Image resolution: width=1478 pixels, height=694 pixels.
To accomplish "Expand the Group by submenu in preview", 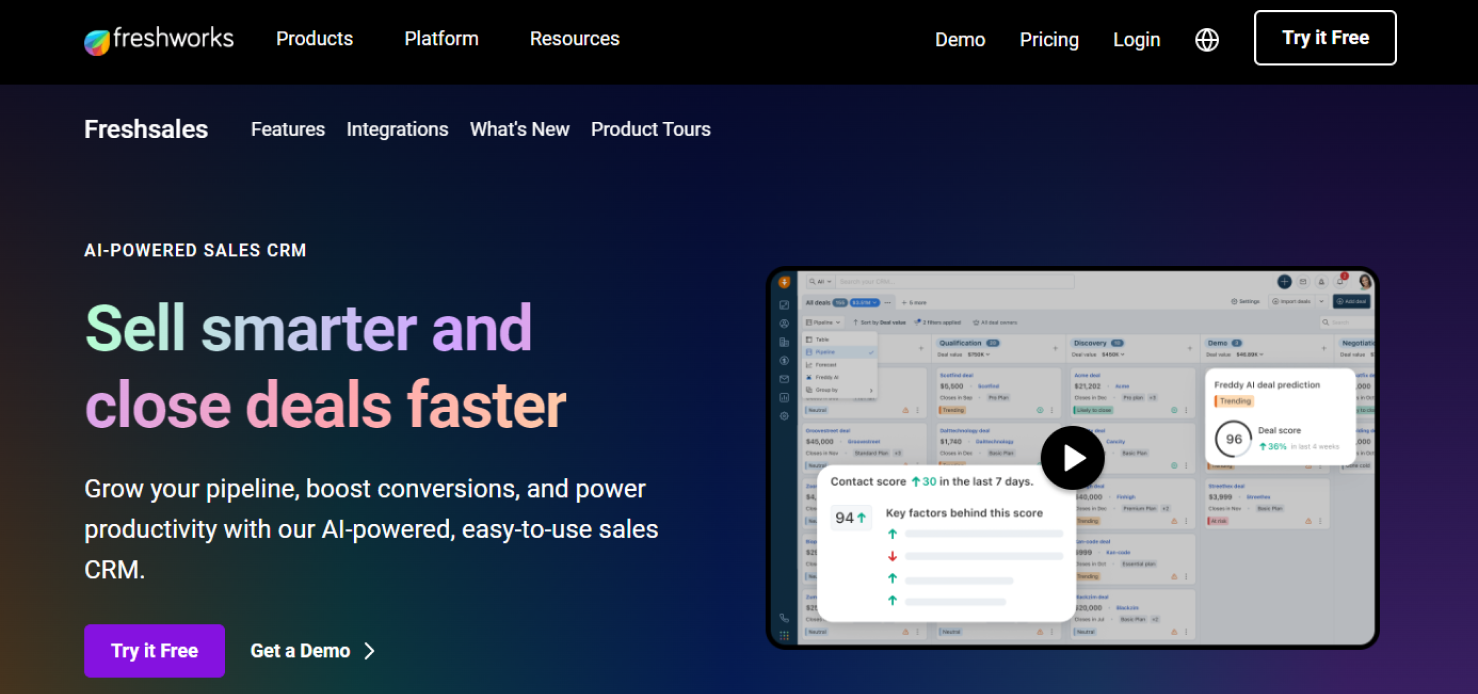I will [839, 390].
